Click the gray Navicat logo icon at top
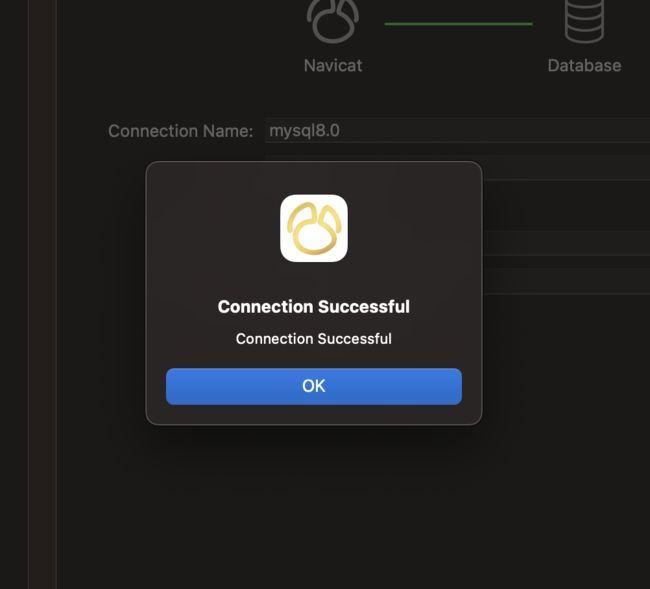This screenshot has height=589, width=650. tap(333, 21)
